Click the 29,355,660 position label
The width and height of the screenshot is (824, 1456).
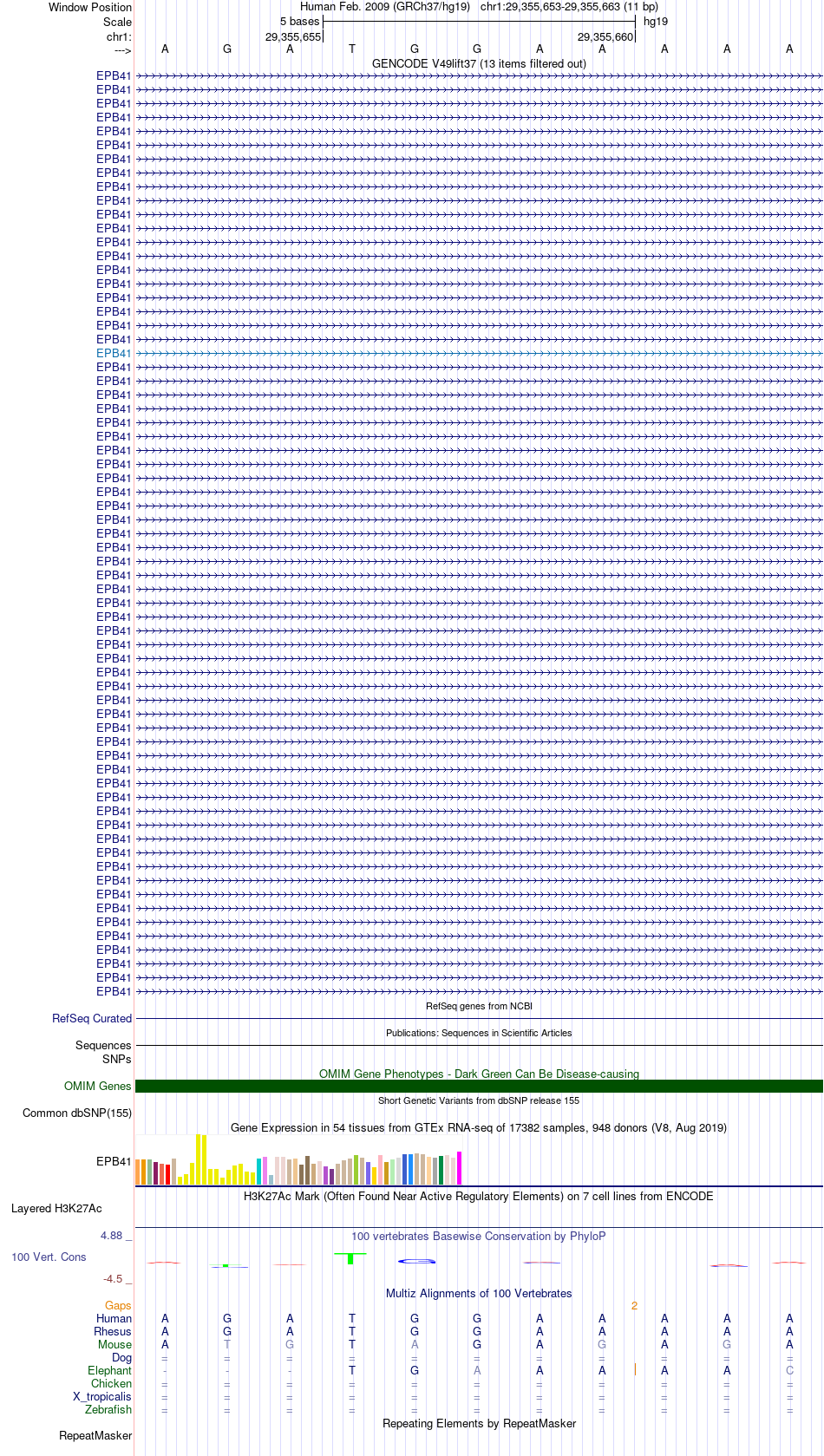[605, 36]
